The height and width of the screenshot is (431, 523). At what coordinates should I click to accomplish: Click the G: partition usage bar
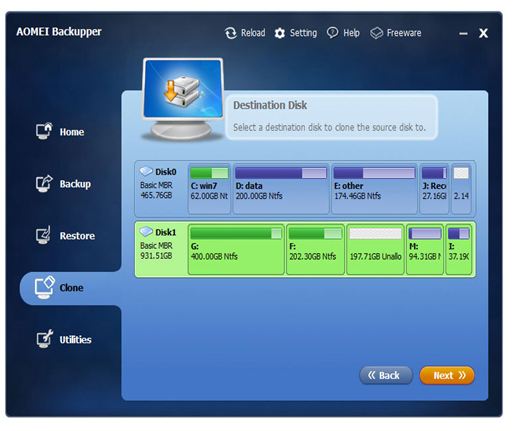[x=236, y=234]
